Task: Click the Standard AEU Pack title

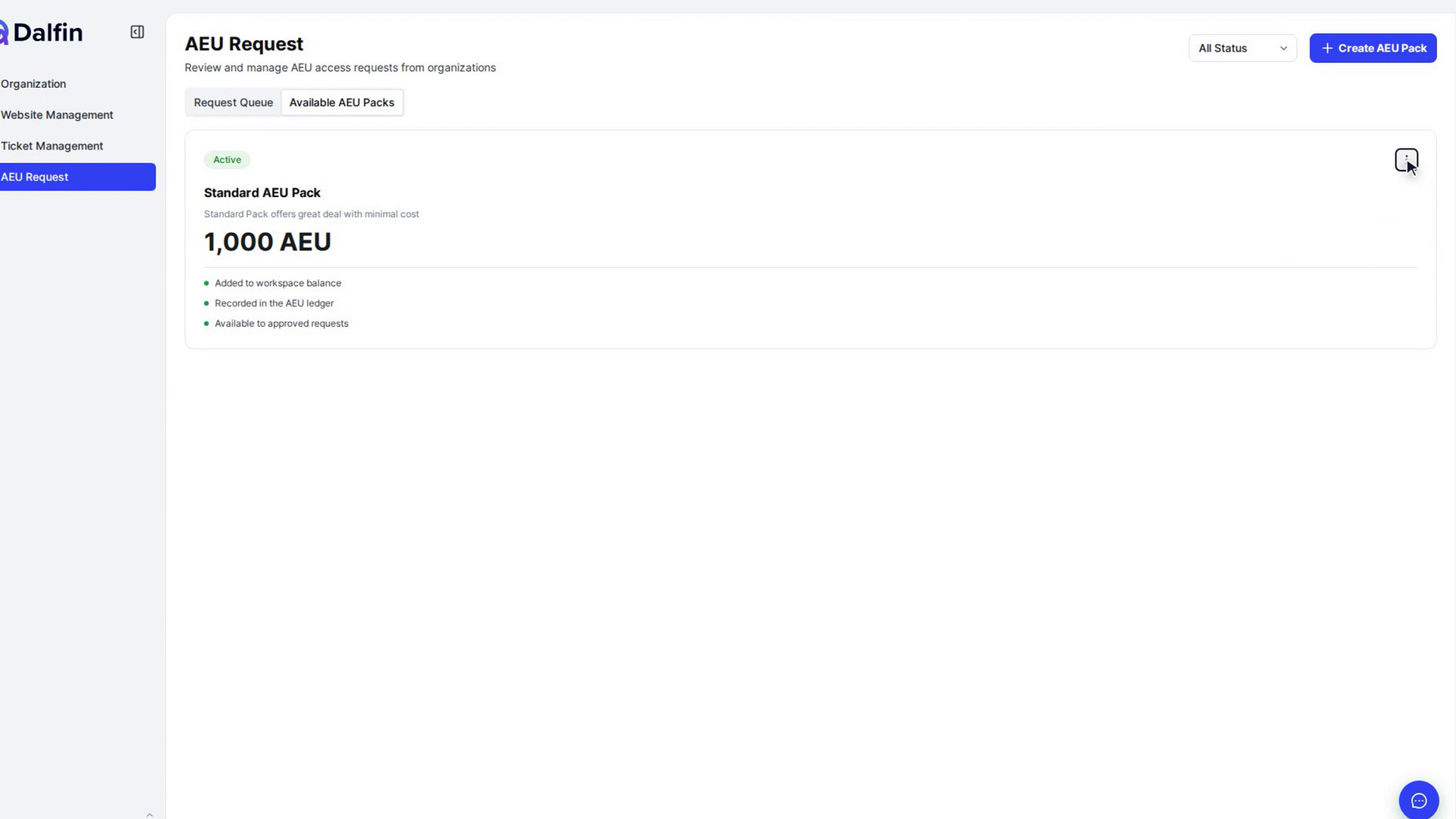Action: [x=262, y=193]
